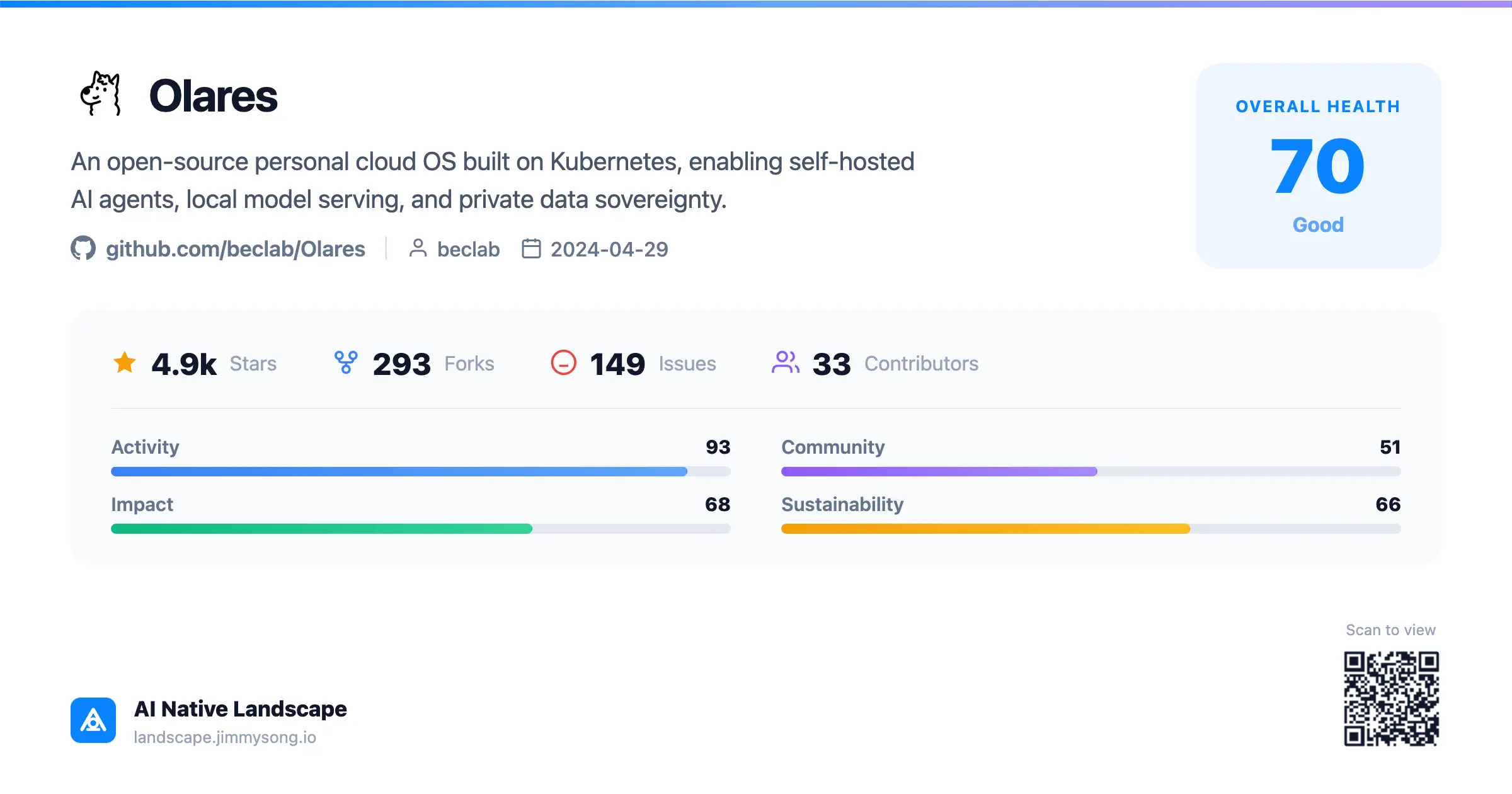The width and height of the screenshot is (1512, 794).
Task: Click the 293 forks count
Action: pyautogui.click(x=402, y=364)
